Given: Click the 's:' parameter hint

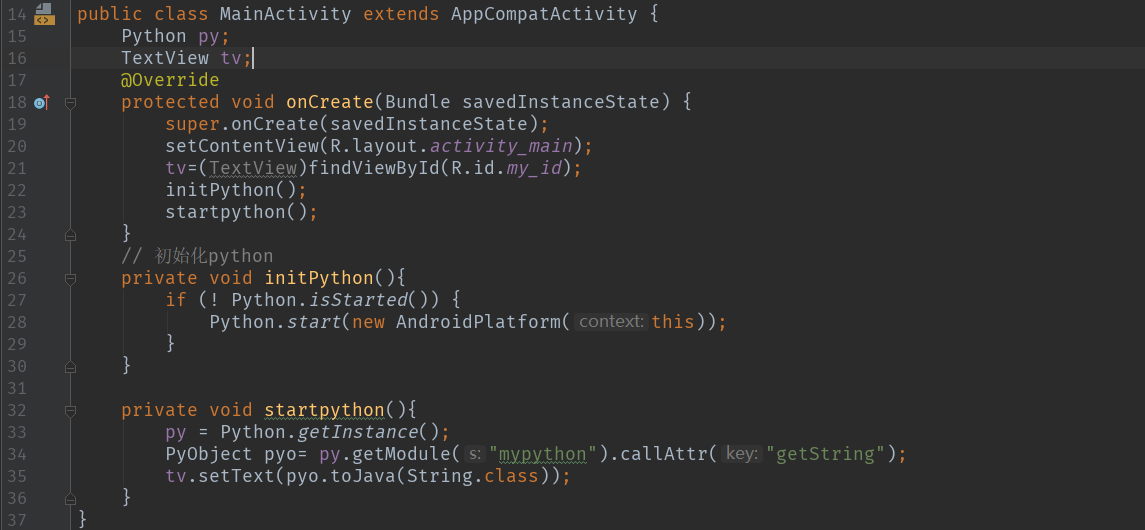Looking at the screenshot, I should (x=474, y=454).
